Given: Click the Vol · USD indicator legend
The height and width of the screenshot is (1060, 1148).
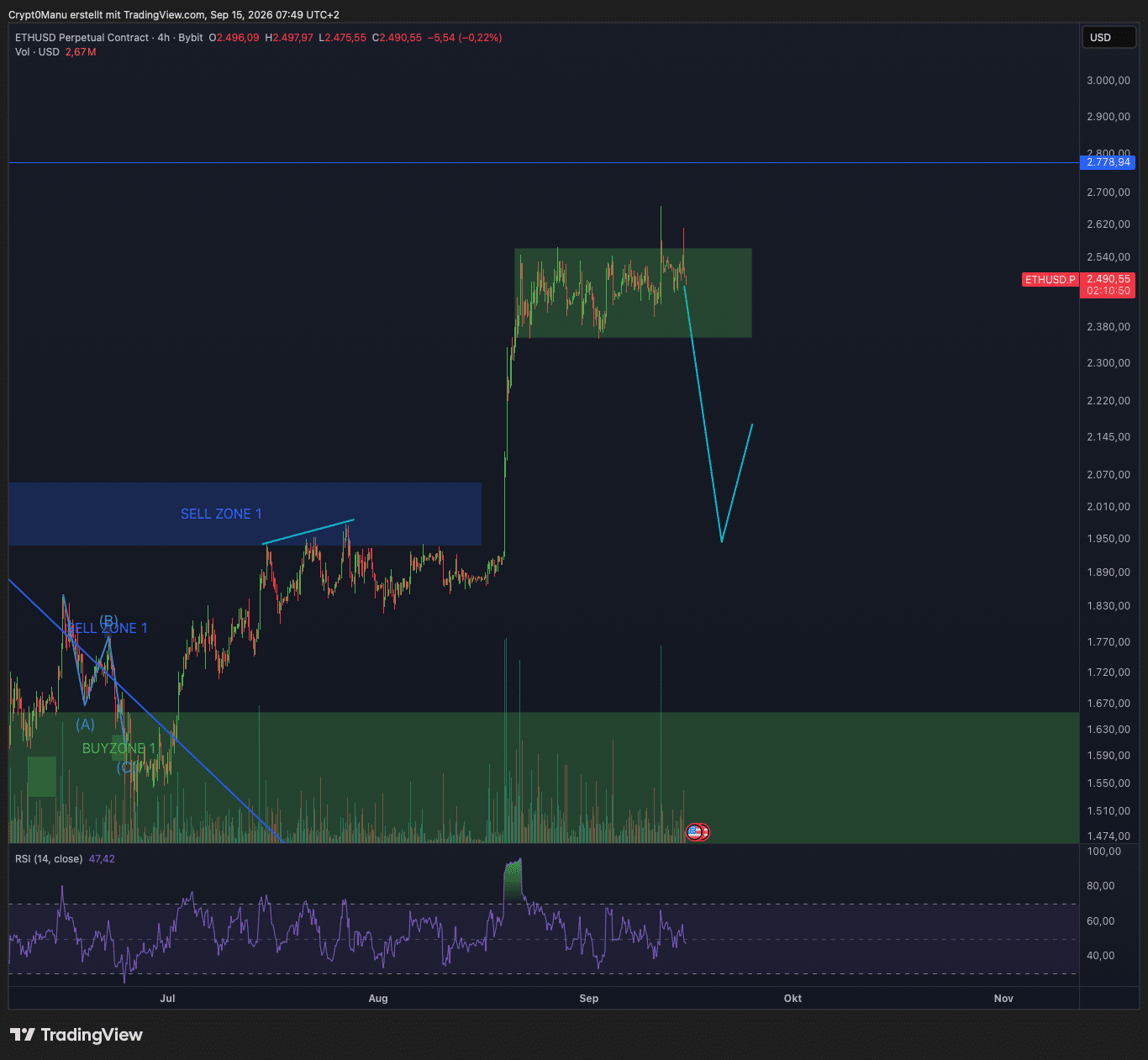Looking at the screenshot, I should tap(37, 52).
